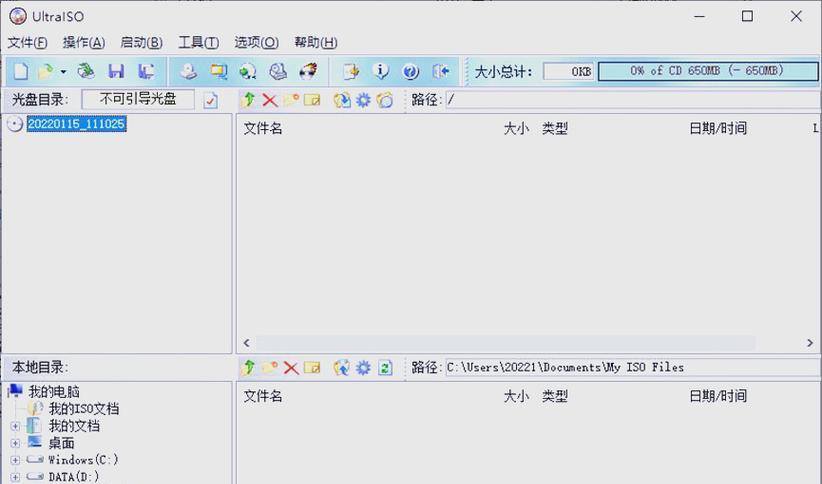
Task: Click the 0KB total size field
Action: [568, 71]
